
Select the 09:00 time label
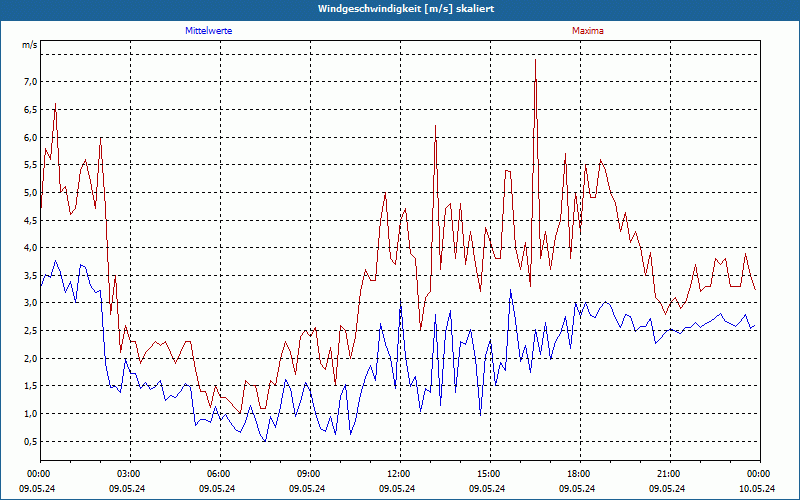click(307, 474)
